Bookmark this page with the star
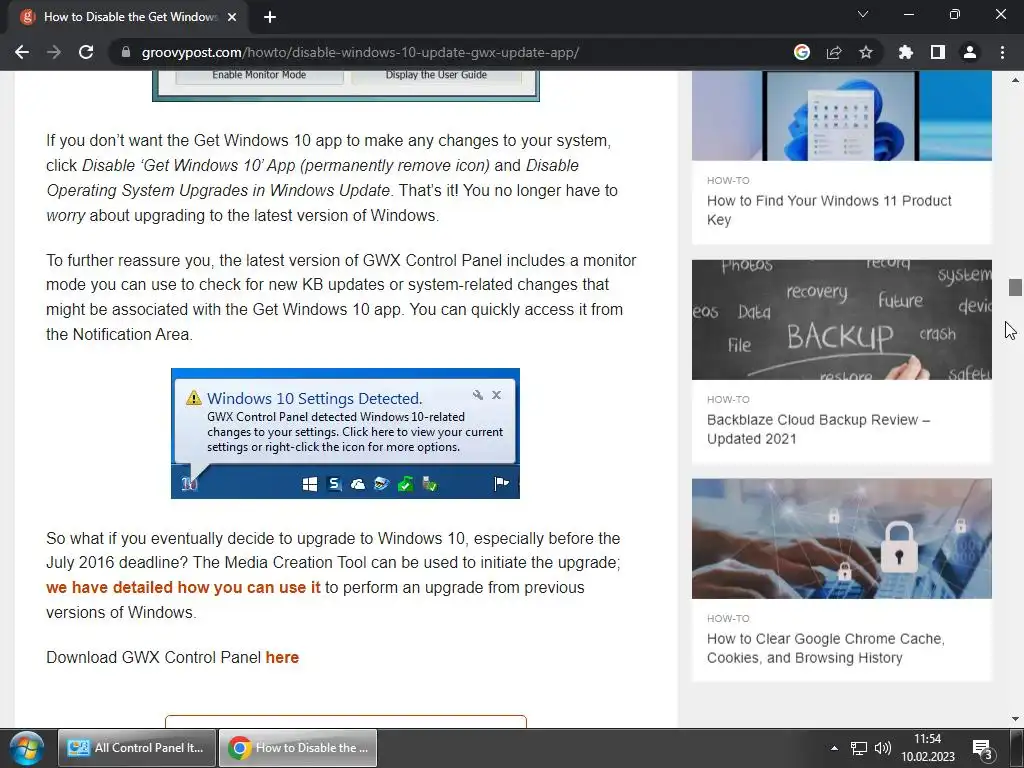 tap(866, 52)
